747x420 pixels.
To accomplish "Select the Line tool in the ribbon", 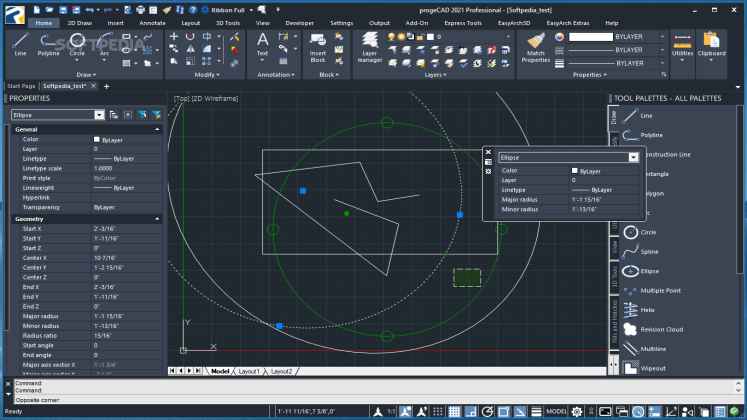I will 20,44.
